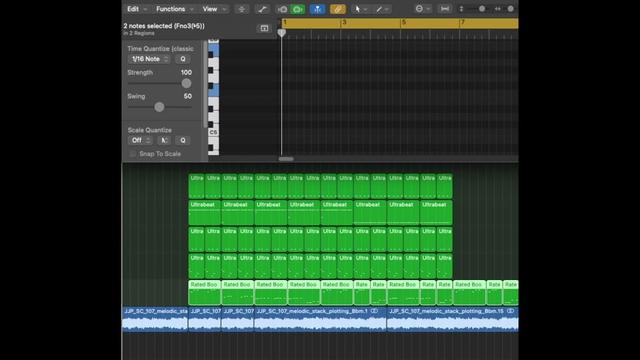Click the loop icon on Bbm.15 region
640x360 pixels.
[510, 311]
